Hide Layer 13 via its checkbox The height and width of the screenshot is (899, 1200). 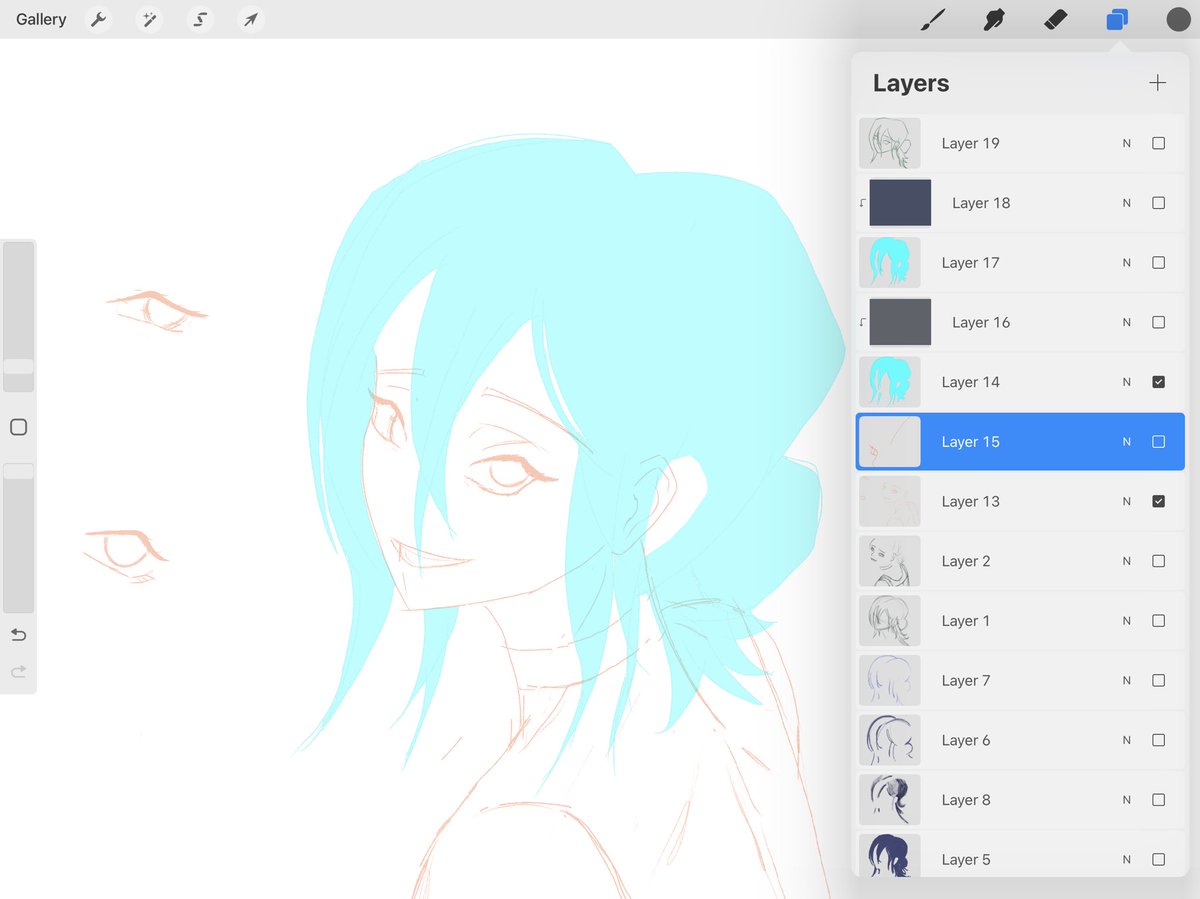1158,501
